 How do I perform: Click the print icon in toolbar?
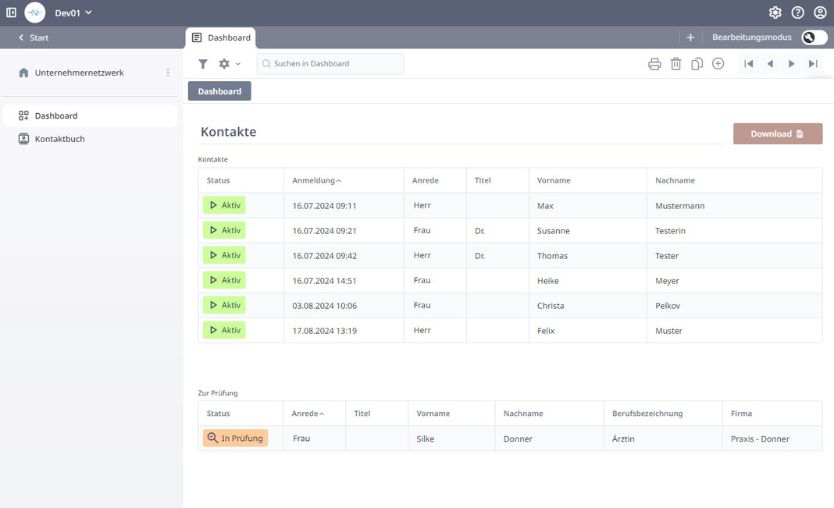click(655, 64)
